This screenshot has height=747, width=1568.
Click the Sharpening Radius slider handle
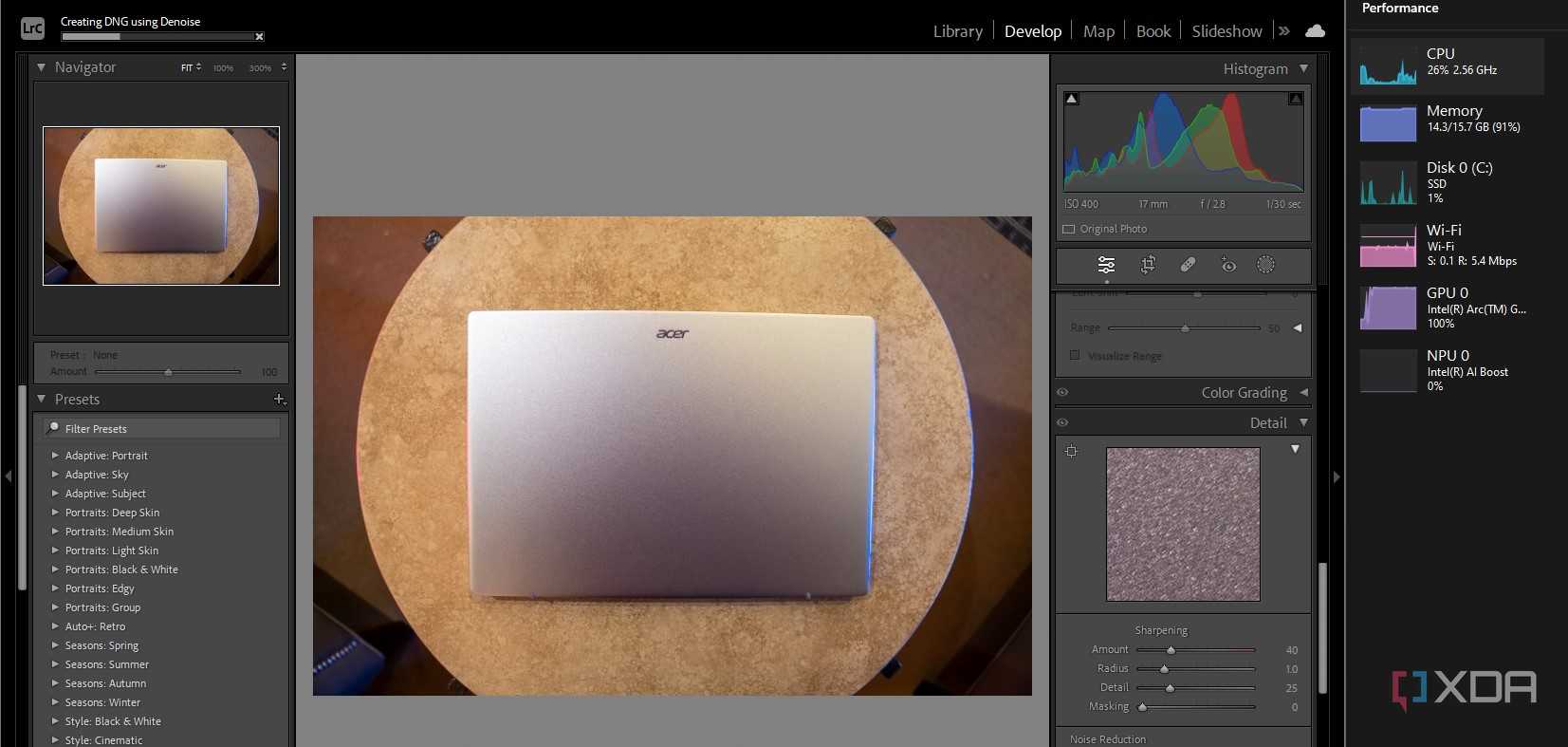coord(1164,669)
